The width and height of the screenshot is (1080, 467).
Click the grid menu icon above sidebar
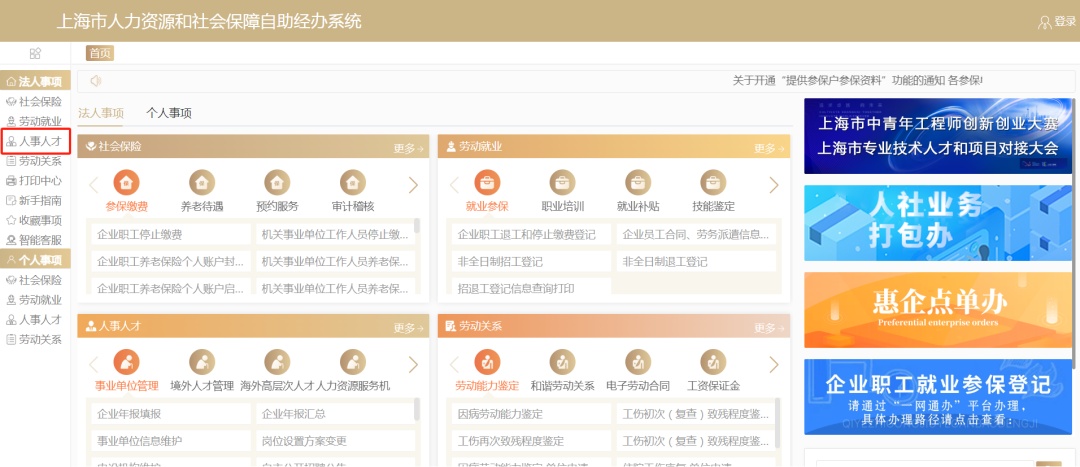[35, 53]
